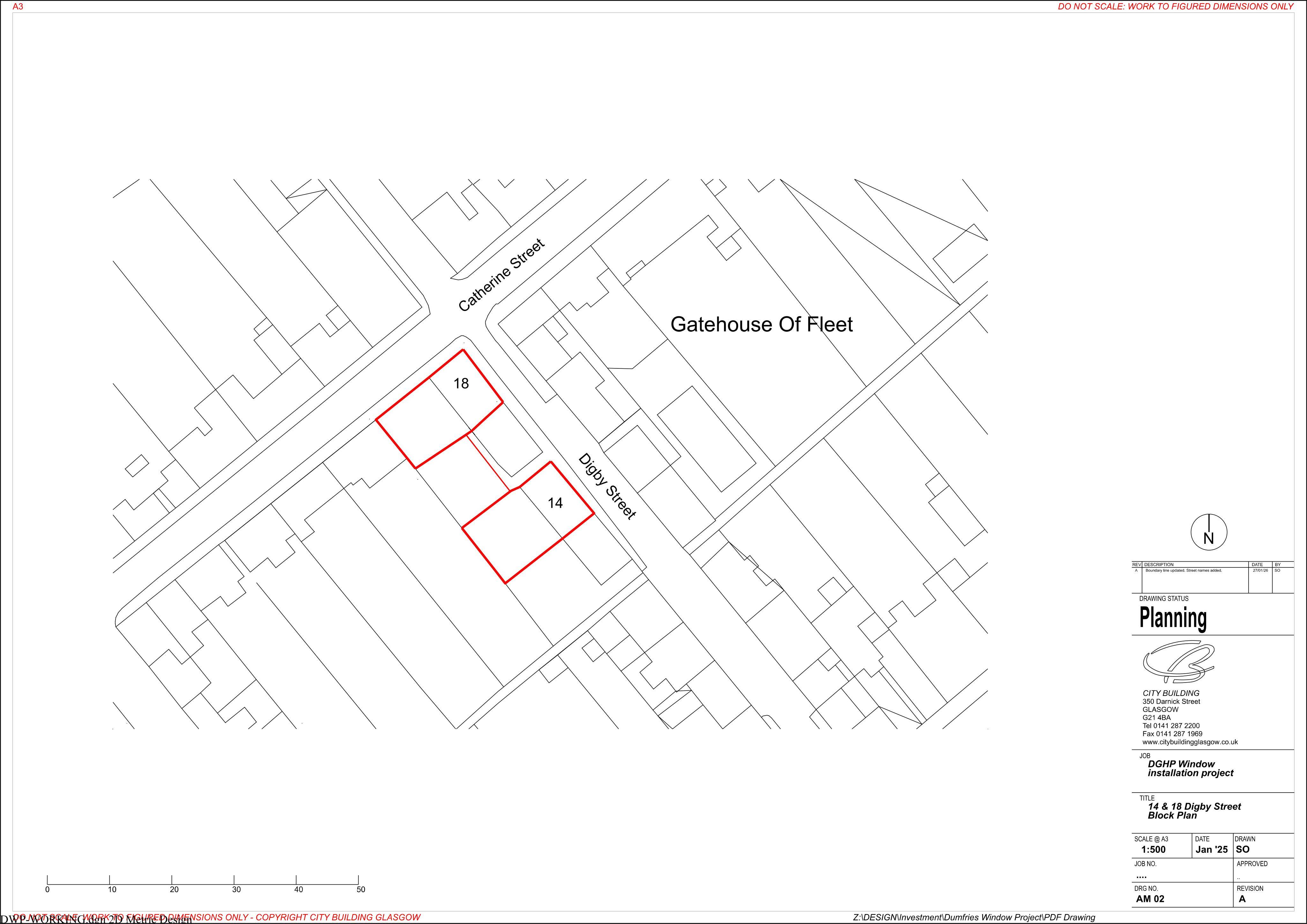
Task: Open the www.citybuildingglasgow.co.uk web address
Action: [x=1190, y=743]
